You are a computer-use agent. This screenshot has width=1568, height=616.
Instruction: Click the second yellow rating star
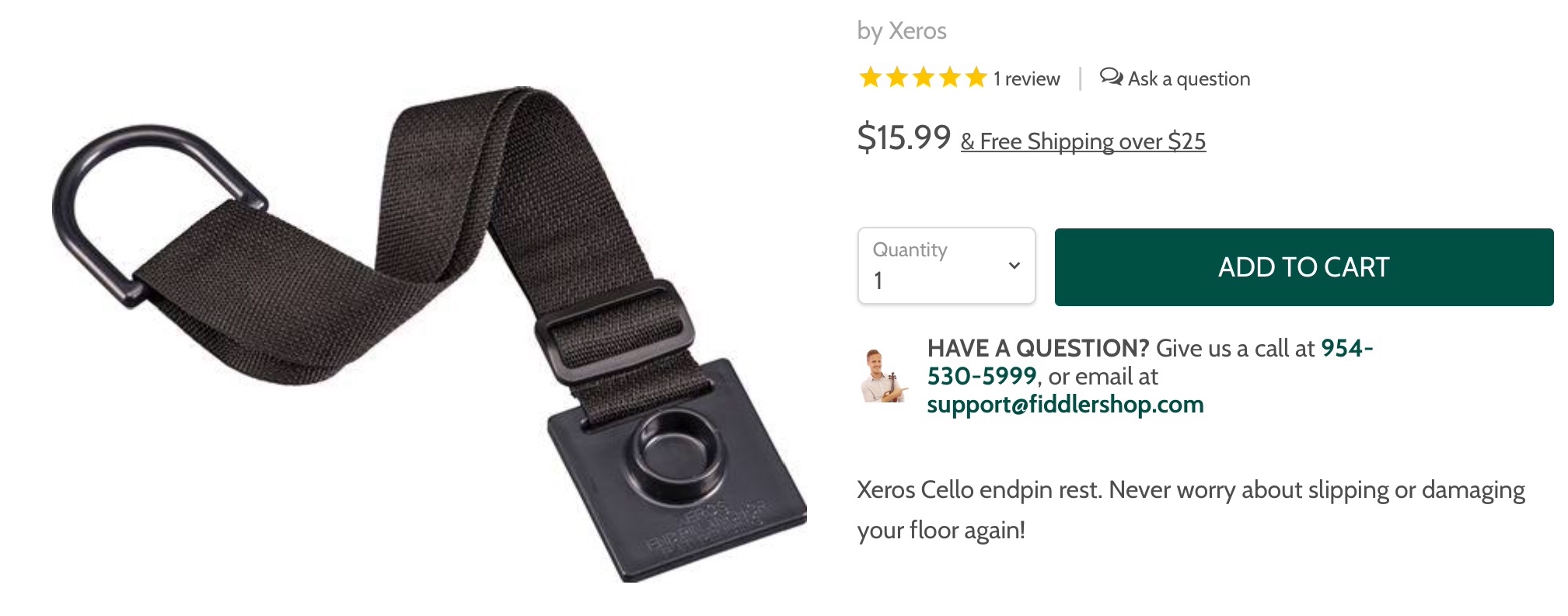tap(896, 78)
